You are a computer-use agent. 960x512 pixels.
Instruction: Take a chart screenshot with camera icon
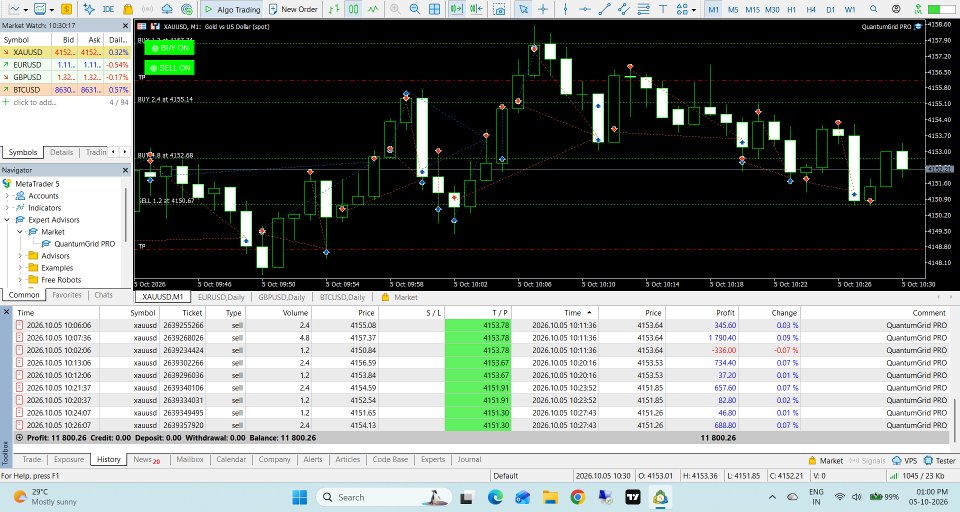(500, 9)
